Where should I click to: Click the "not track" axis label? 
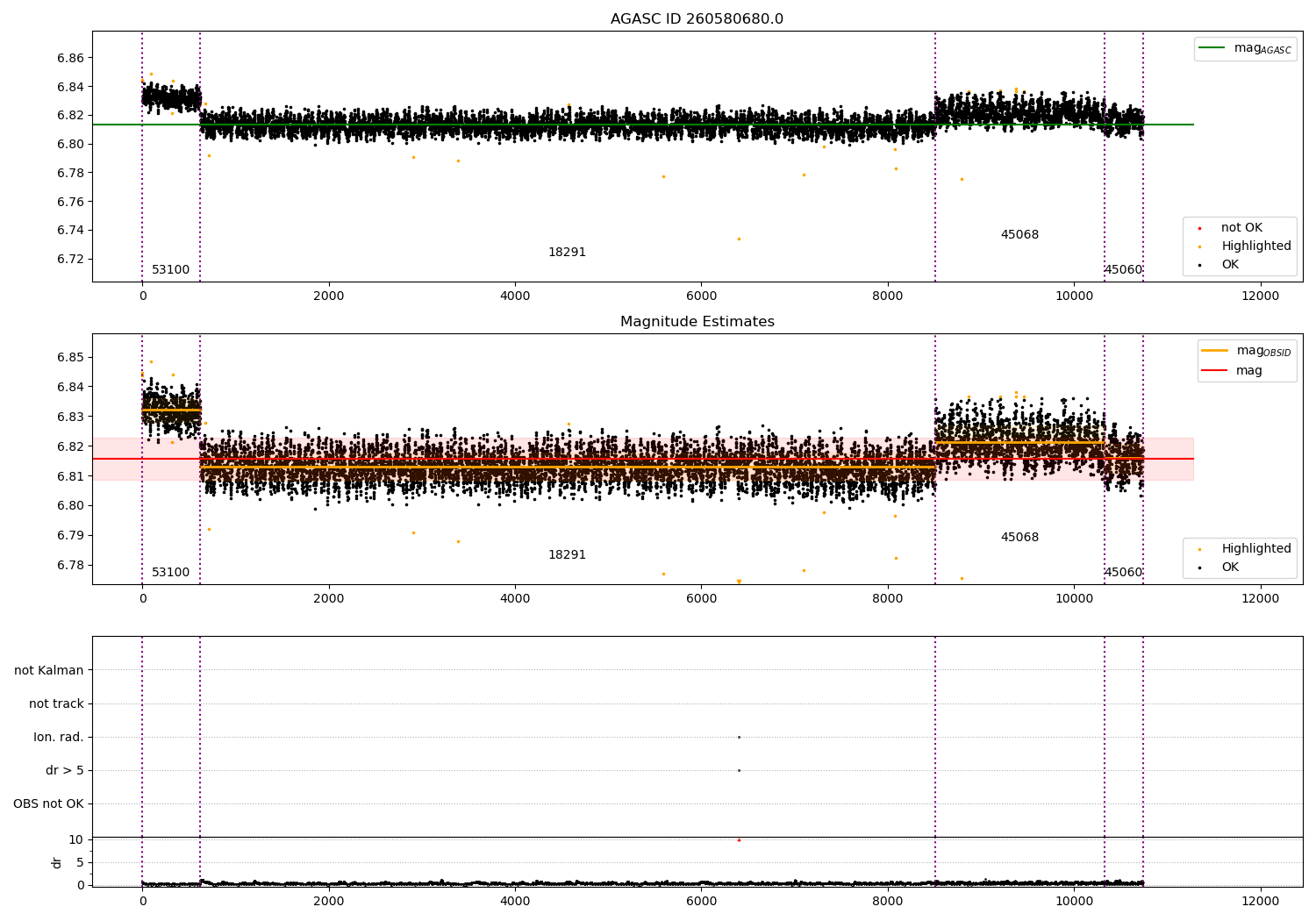click(x=56, y=704)
